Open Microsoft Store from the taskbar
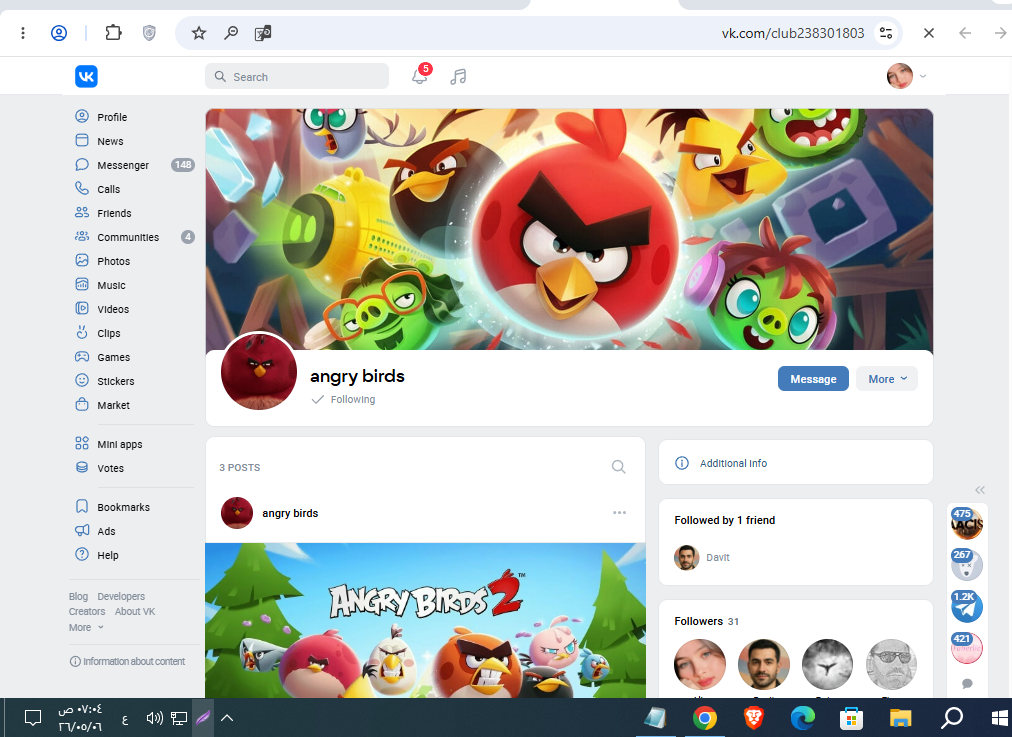This screenshot has width=1012, height=737. 851,718
